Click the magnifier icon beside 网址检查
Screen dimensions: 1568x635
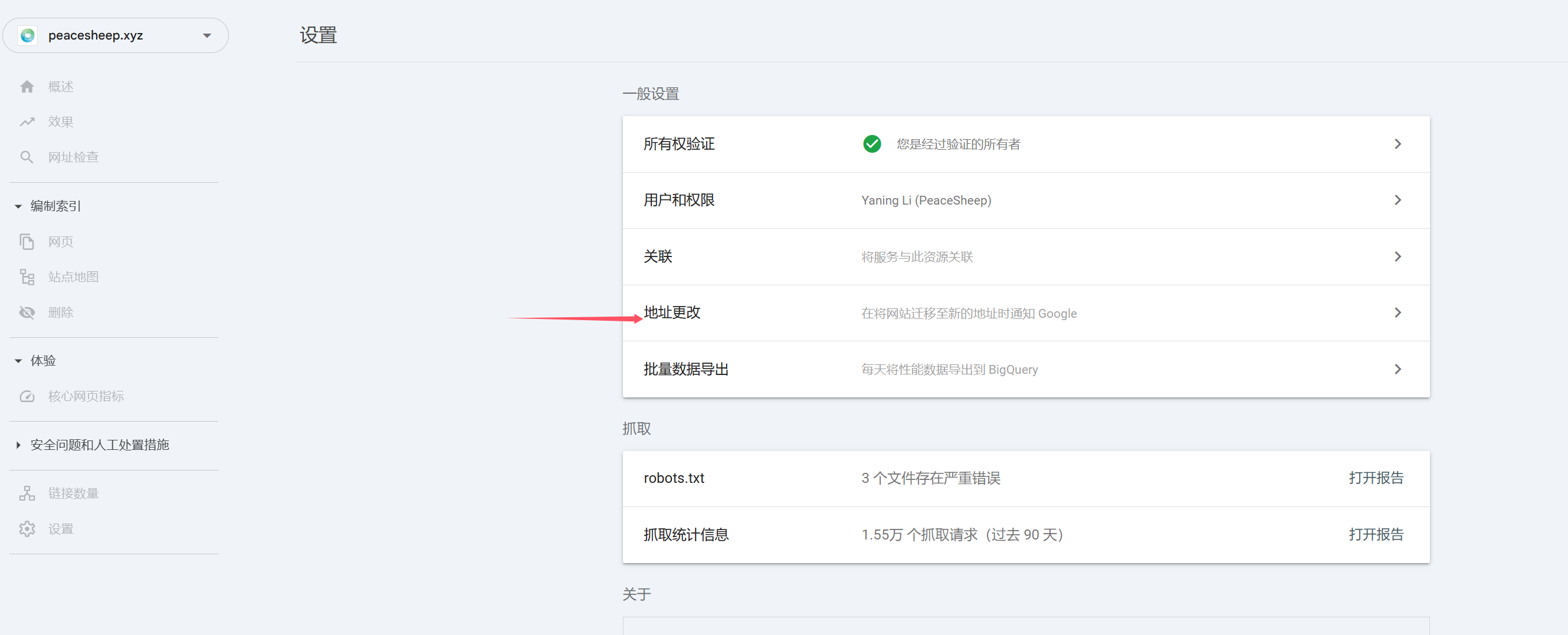27,157
